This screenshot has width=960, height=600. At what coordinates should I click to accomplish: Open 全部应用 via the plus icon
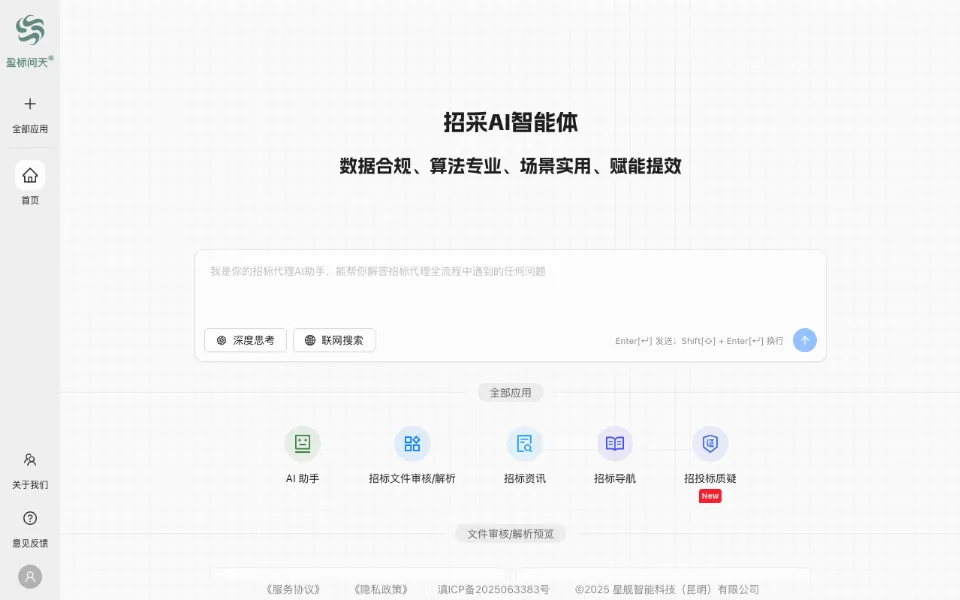click(30, 104)
